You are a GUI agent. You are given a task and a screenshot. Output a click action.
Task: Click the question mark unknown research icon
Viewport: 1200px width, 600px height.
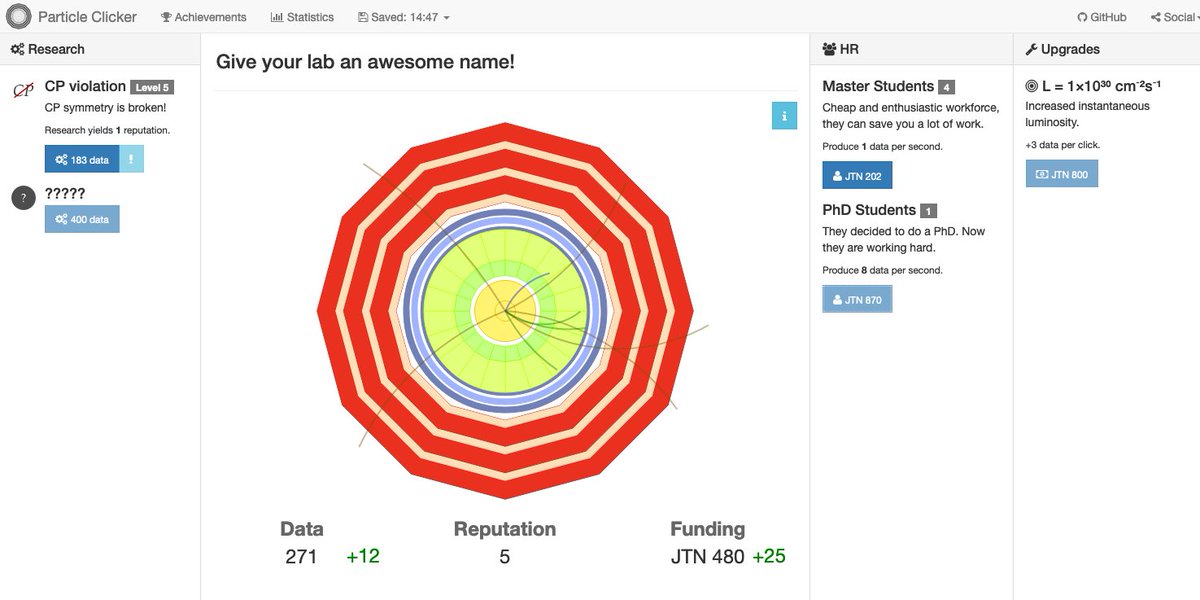(23, 198)
